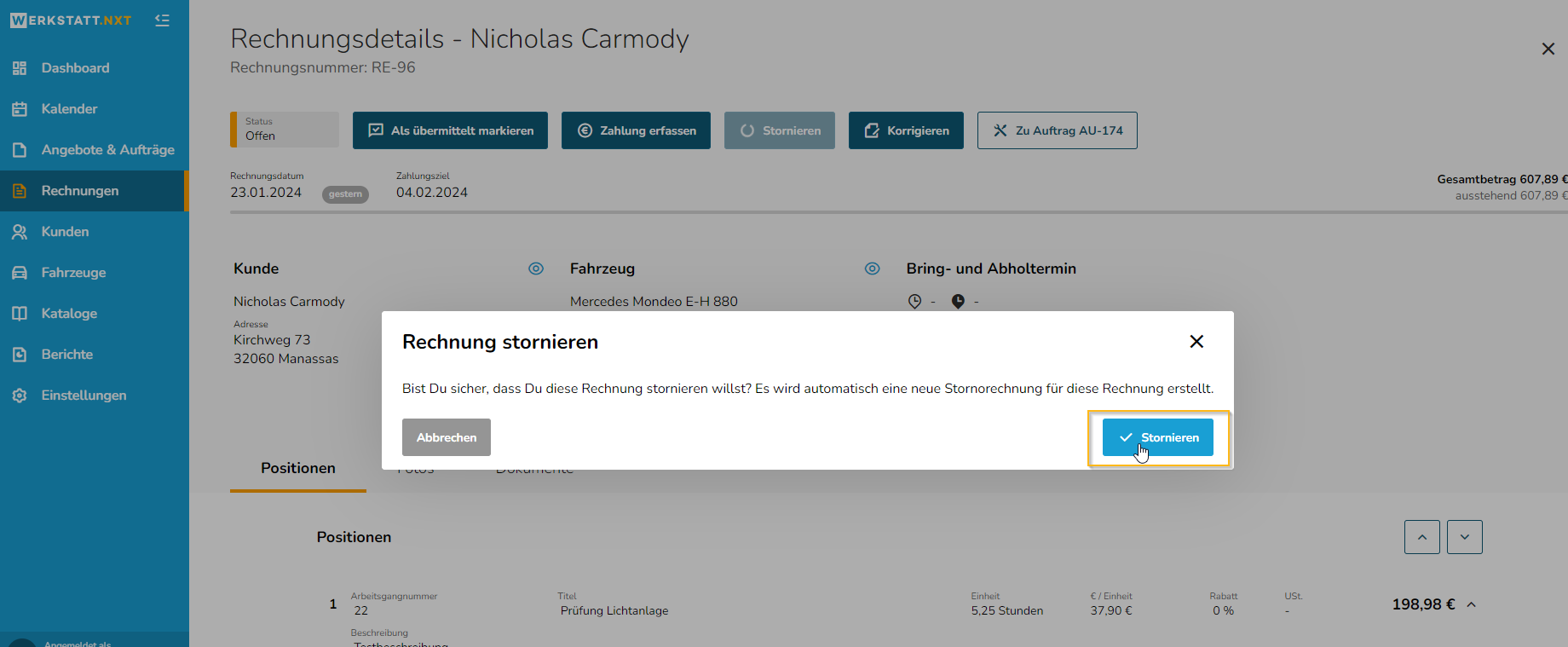Switch to the Positionen tab
This screenshot has width=1568, height=647.
[298, 469]
